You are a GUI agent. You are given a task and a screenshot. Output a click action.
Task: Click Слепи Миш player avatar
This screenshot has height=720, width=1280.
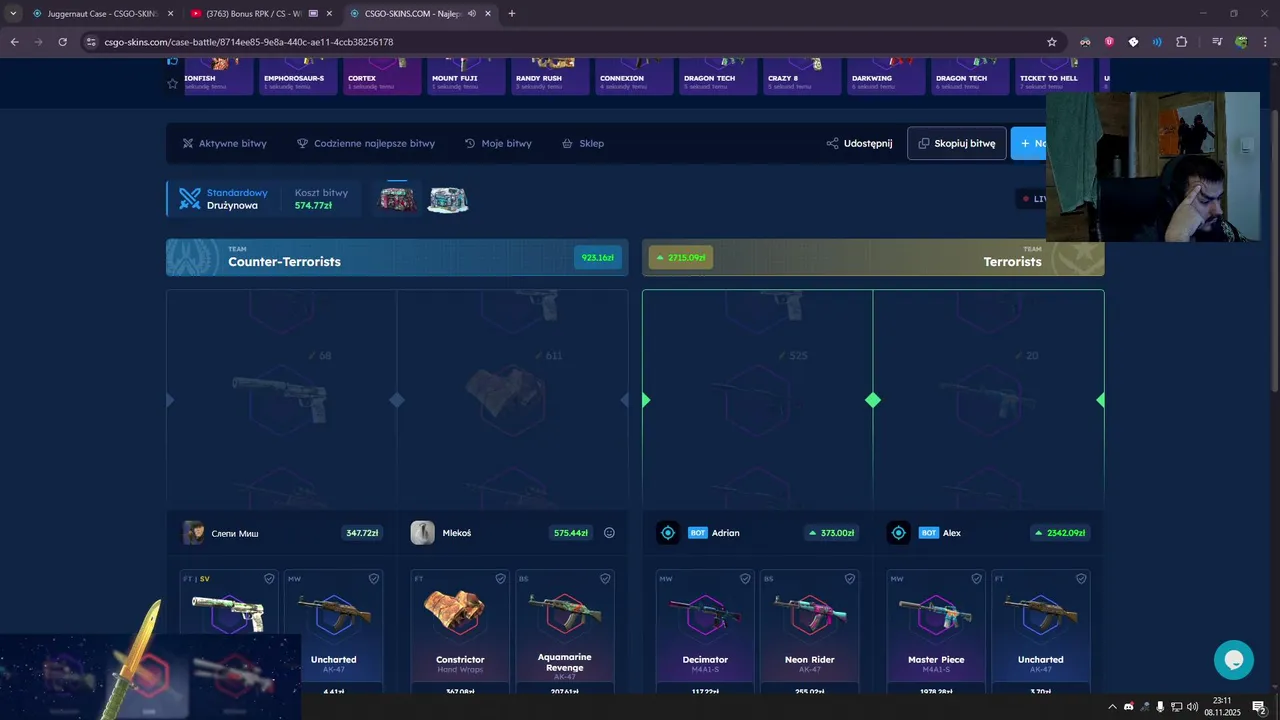click(x=193, y=533)
